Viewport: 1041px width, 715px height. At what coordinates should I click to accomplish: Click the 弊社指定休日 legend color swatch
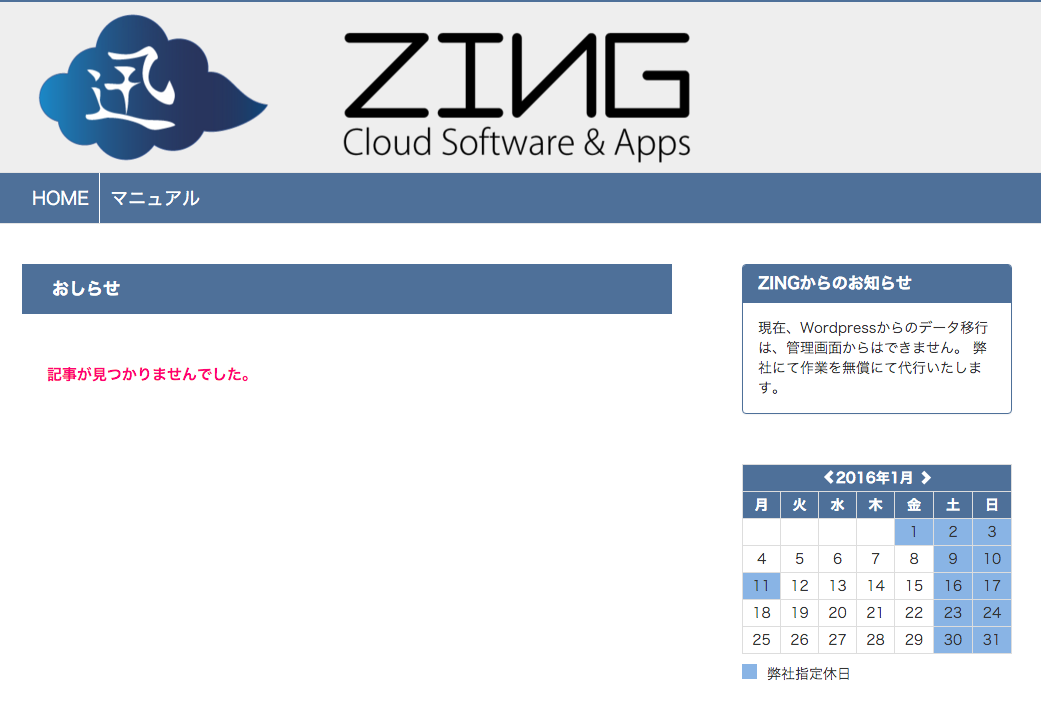point(750,672)
